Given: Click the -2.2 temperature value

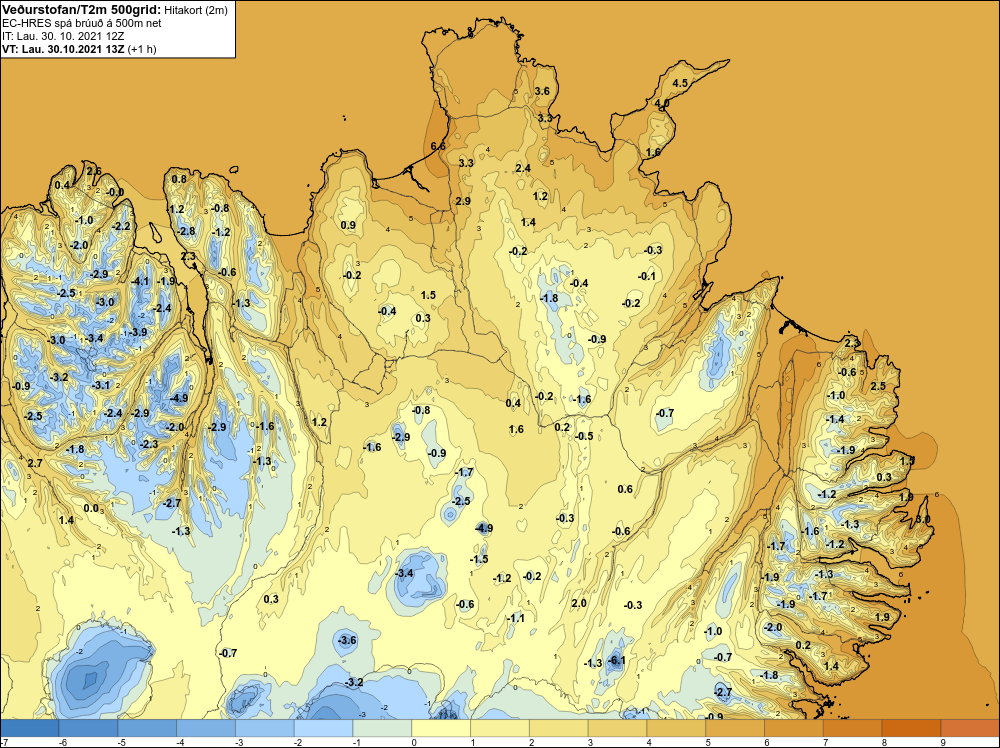Looking at the screenshot, I should click(121, 226).
